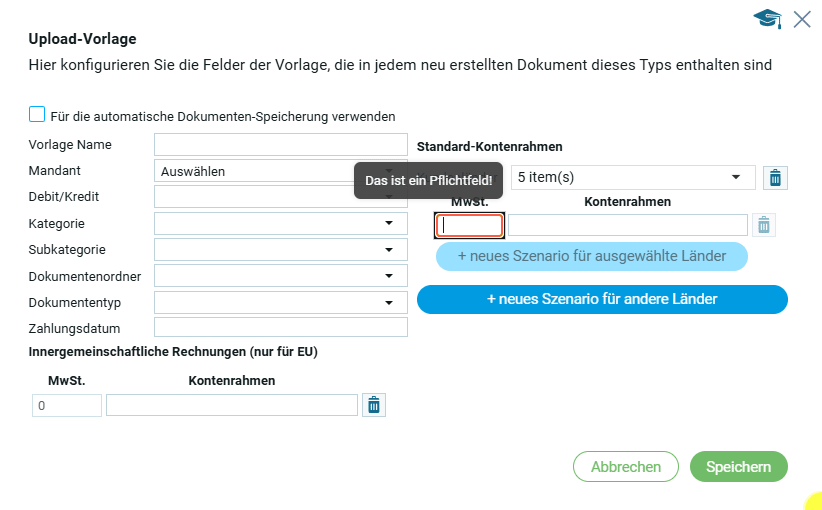The image size is (822, 510).
Task: Click trash icon beside Standard-Kontenrahmen field
Action: (x=764, y=225)
